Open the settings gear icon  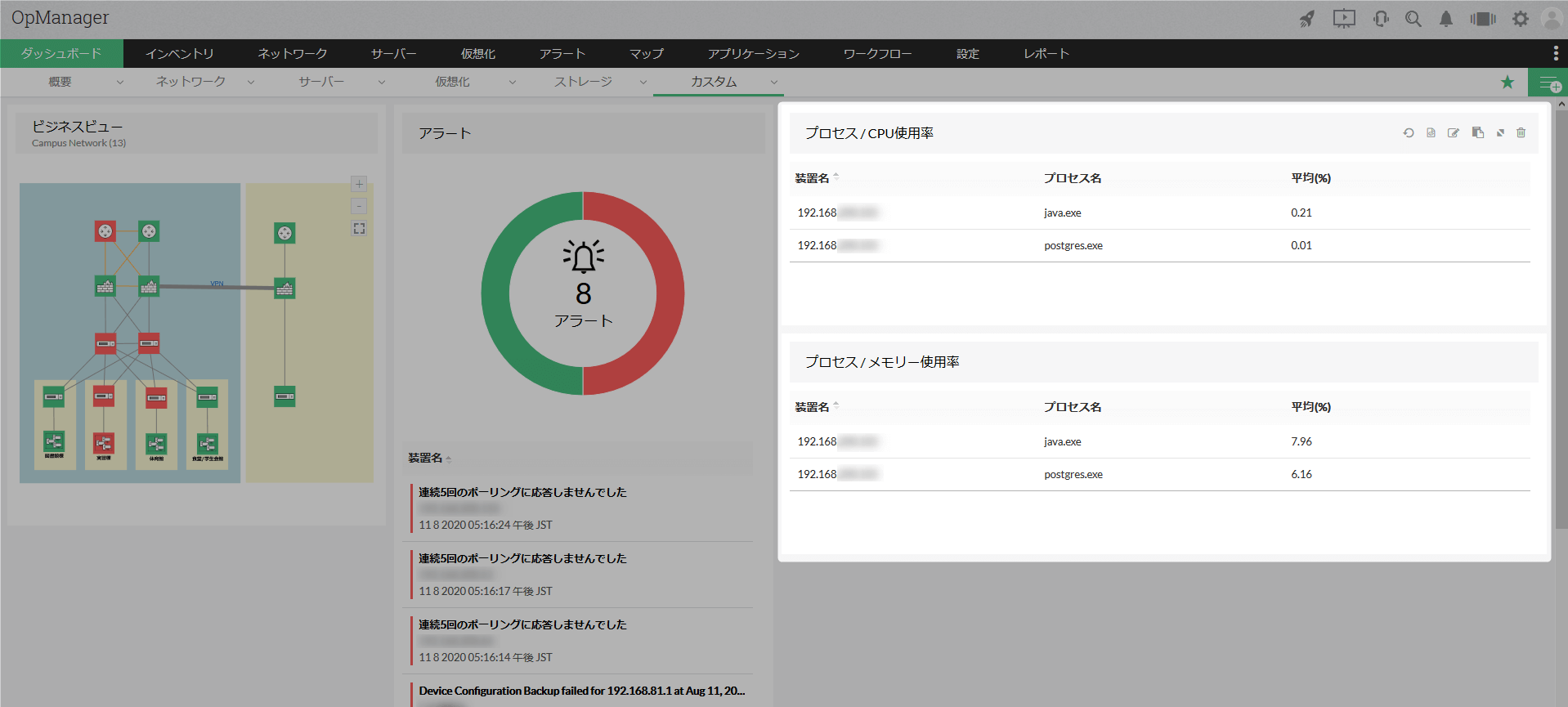(1520, 19)
